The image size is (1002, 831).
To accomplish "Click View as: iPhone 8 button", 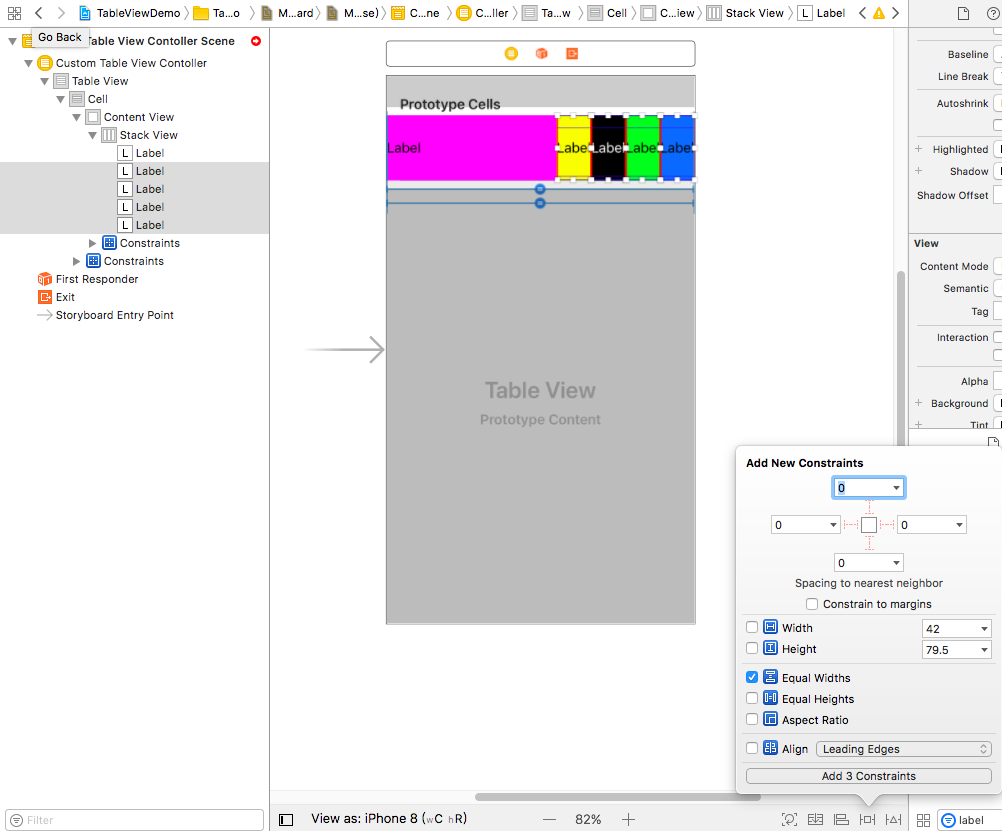I will click(388, 819).
